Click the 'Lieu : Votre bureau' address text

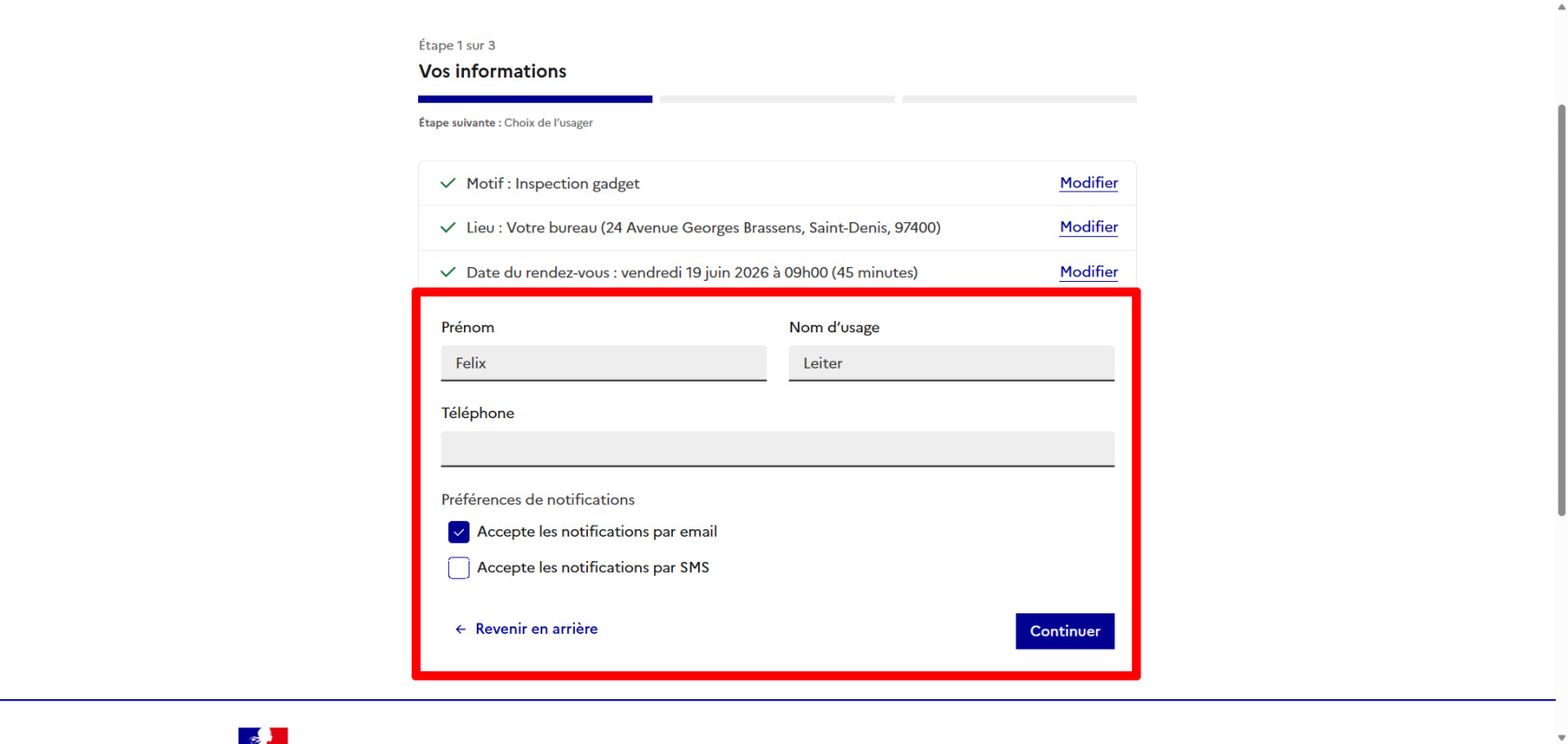click(704, 228)
